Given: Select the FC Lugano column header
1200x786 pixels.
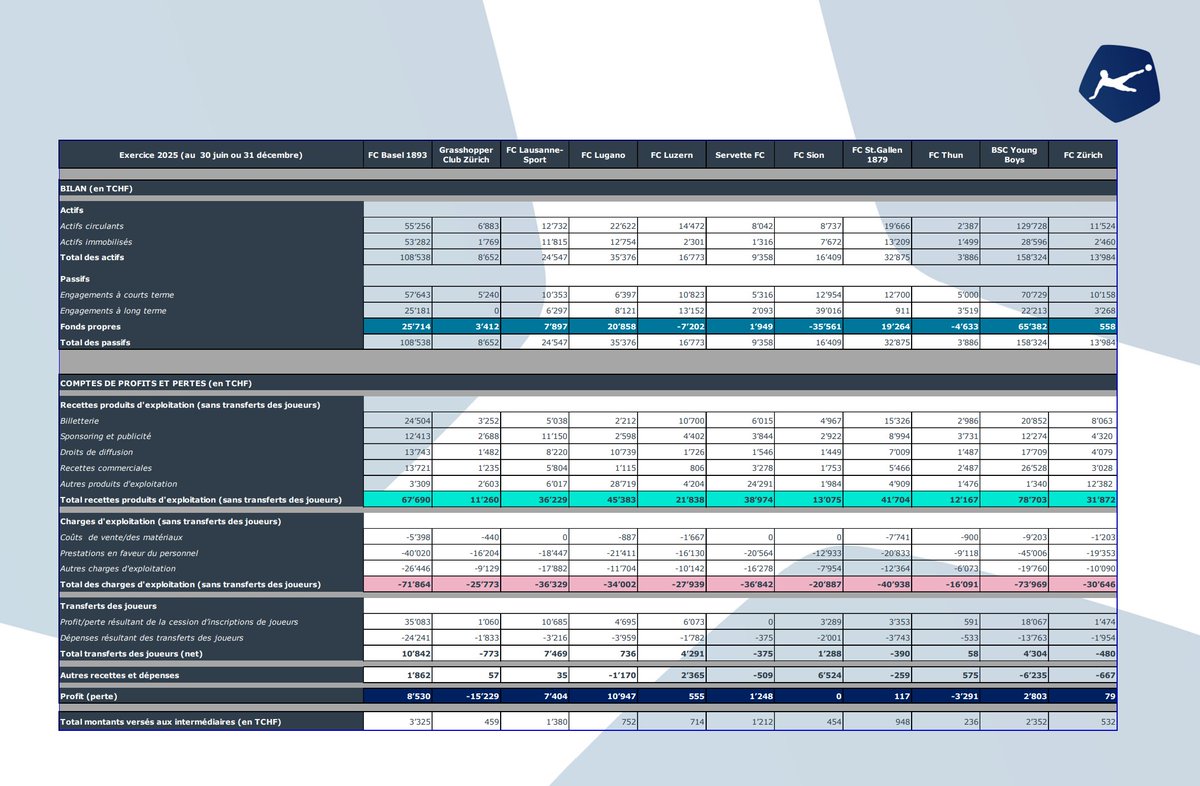Looking at the screenshot, I should click(603, 155).
